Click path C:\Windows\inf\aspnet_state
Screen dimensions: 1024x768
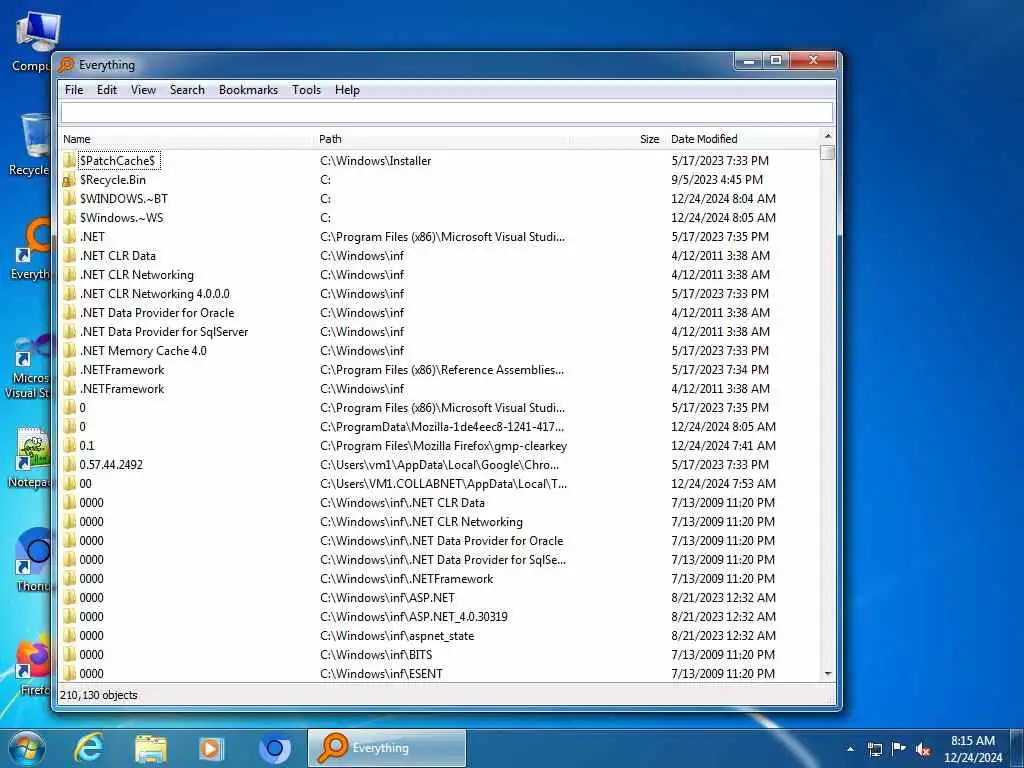click(397, 635)
